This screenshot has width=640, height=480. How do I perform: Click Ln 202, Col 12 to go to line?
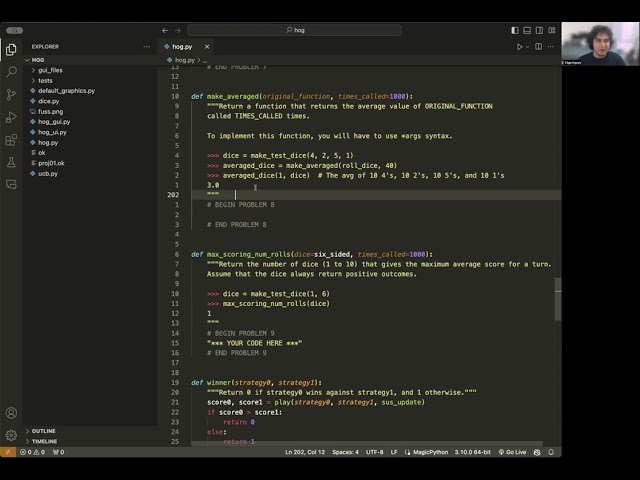click(x=305, y=452)
